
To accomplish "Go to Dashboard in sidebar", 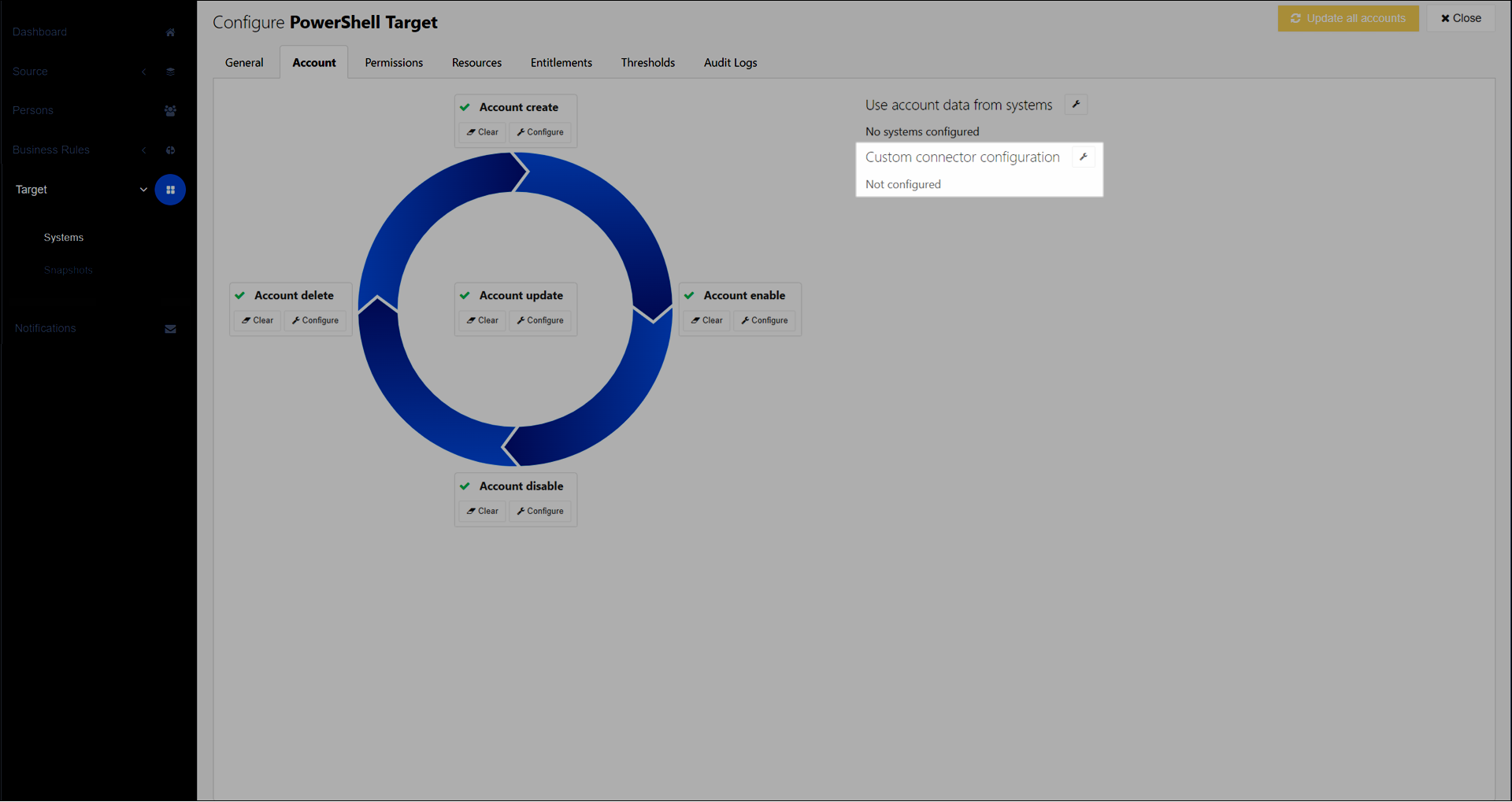I will click(39, 32).
